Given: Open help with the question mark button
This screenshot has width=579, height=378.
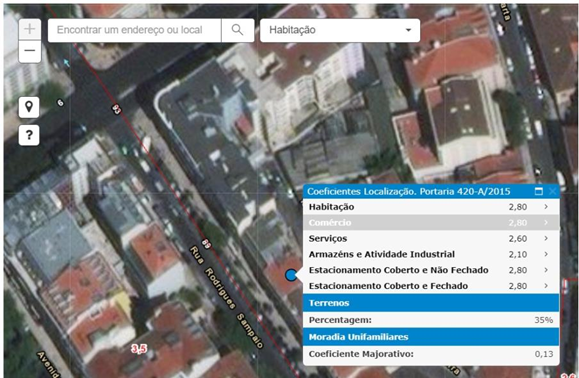Looking at the screenshot, I should coord(29,135).
